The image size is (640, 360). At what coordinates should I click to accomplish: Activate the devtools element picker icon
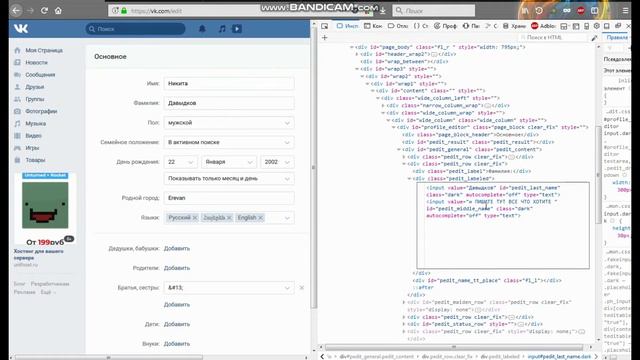click(x=324, y=26)
